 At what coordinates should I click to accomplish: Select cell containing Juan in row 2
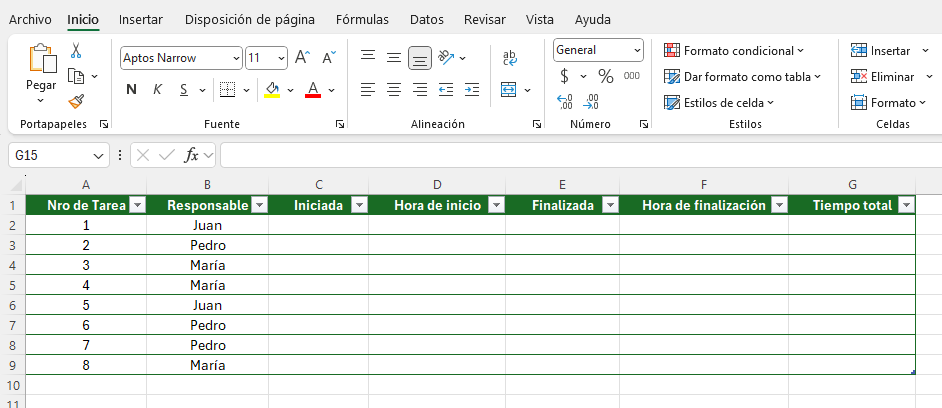pyautogui.click(x=207, y=225)
